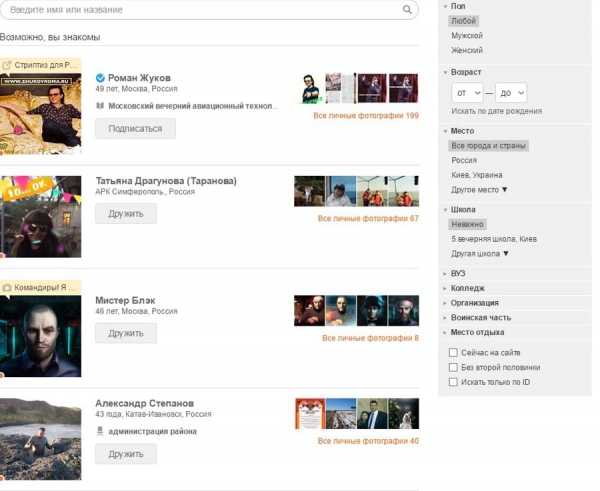Open the age 'от' dropdown
The image size is (600, 491).
tap(467, 93)
